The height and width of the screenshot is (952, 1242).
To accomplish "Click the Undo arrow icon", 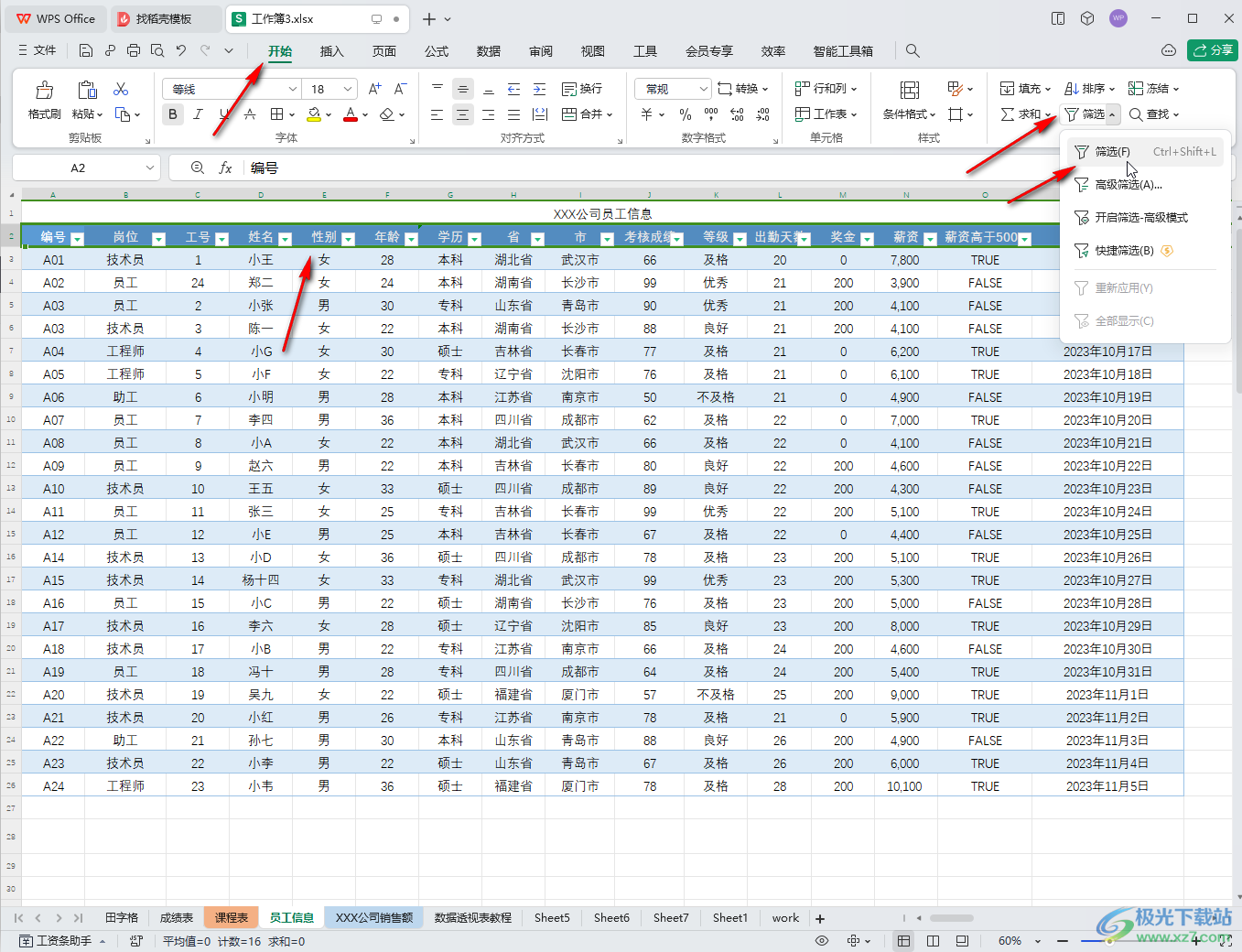I will click(181, 50).
